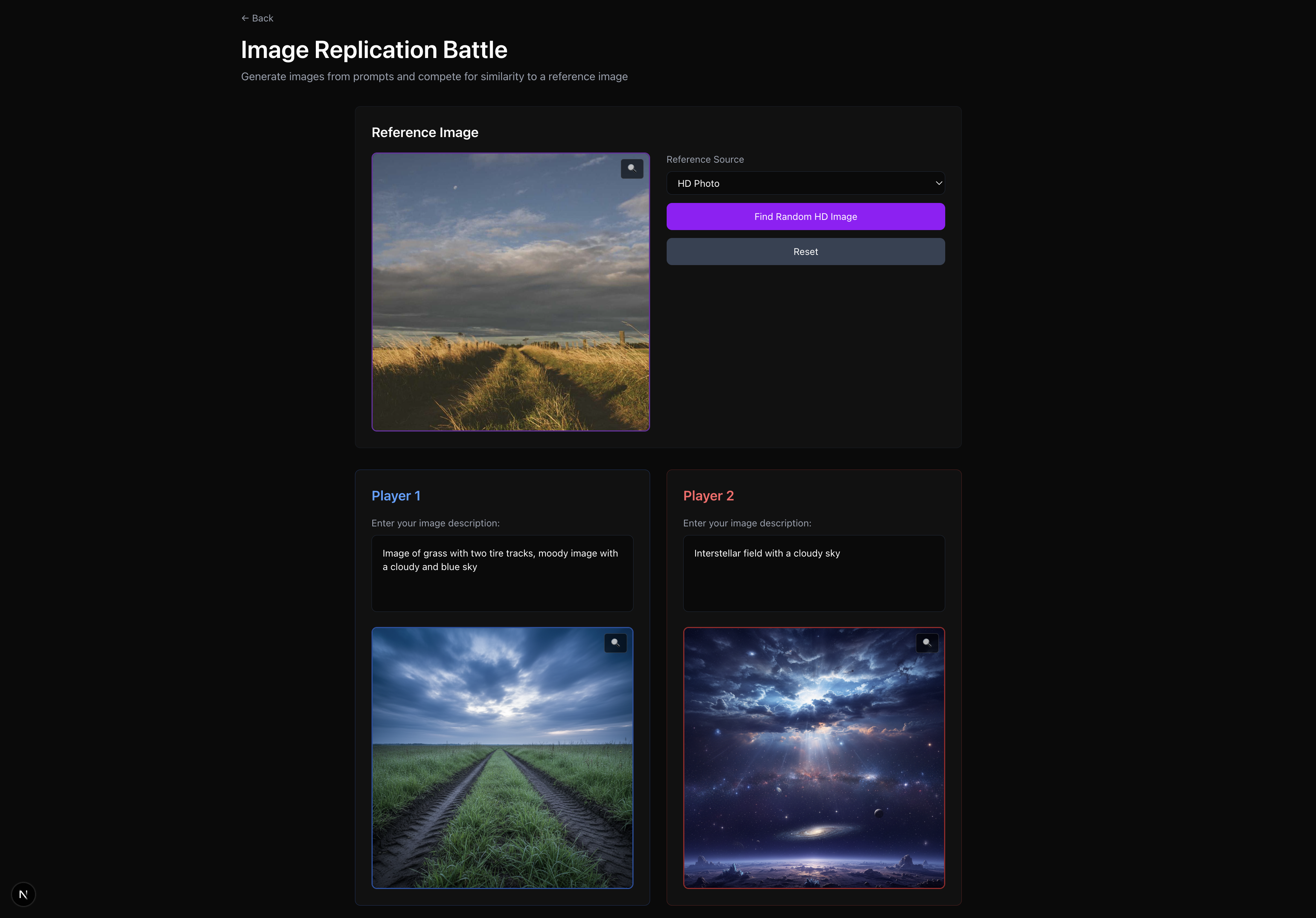Click magnifier icon on reference image
Viewport: 1316px width, 918px height.
pos(632,169)
